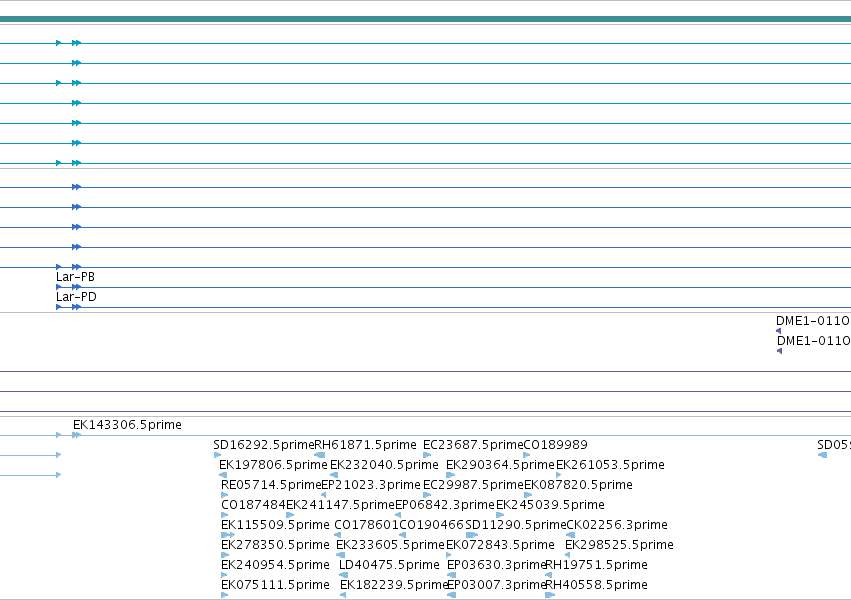851x600 pixels.
Task: Select the CO190466 label
Action: pos(431,525)
